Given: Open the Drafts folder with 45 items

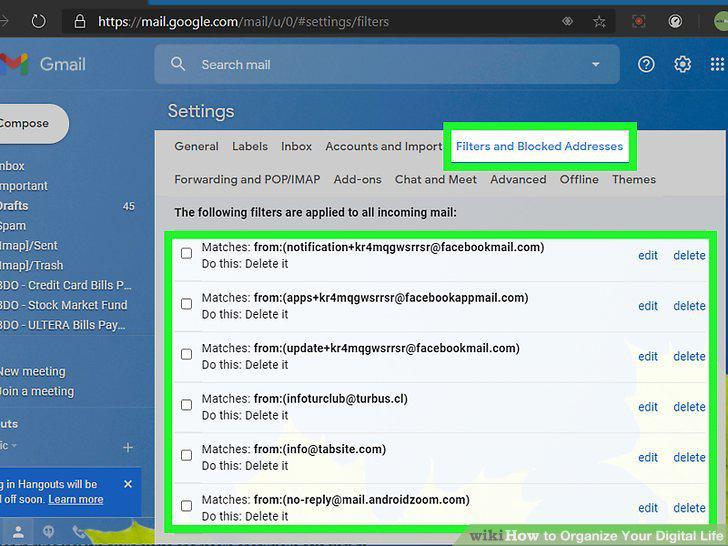Looking at the screenshot, I should [67, 206].
